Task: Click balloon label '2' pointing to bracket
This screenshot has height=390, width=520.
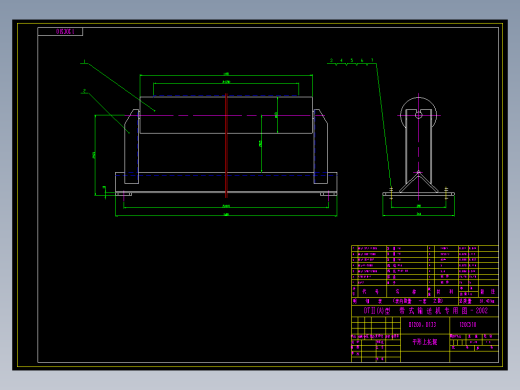Action: pos(84,91)
